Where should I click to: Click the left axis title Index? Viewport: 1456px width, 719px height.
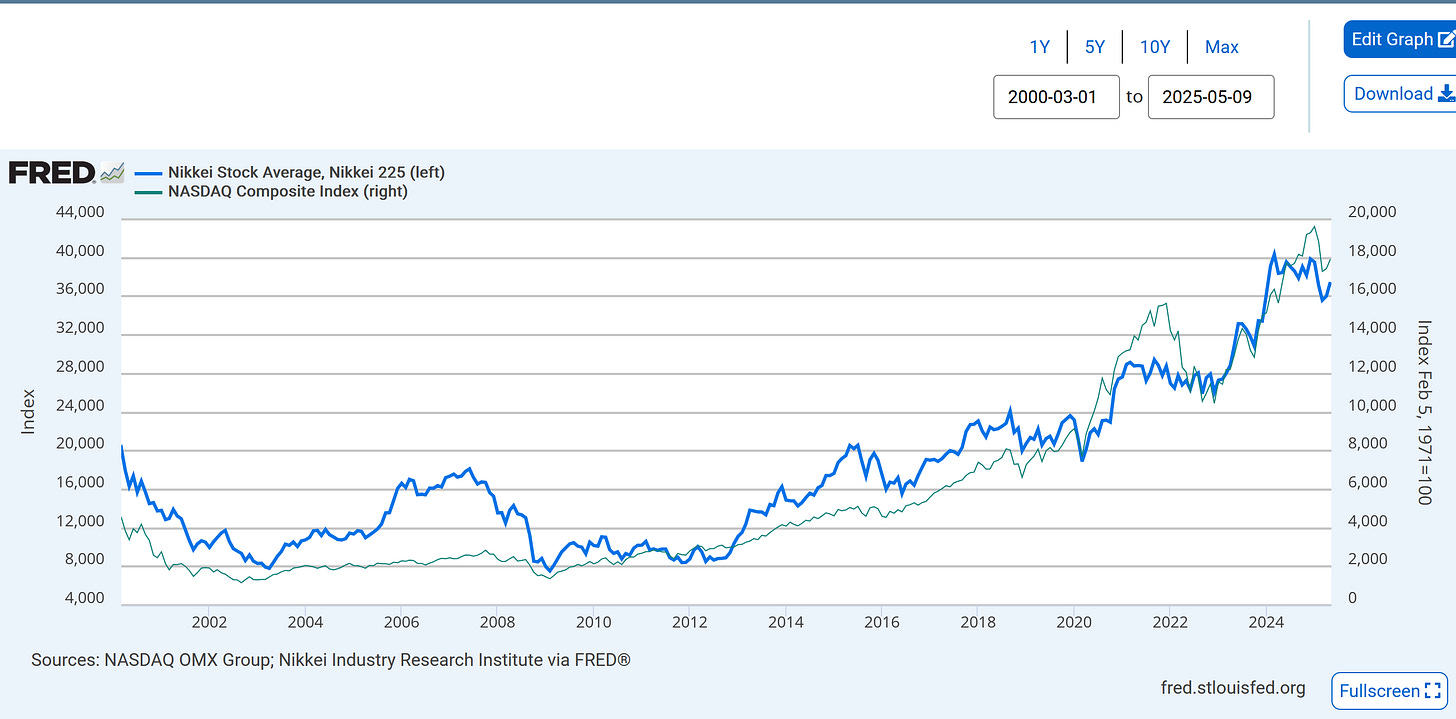click(28, 411)
